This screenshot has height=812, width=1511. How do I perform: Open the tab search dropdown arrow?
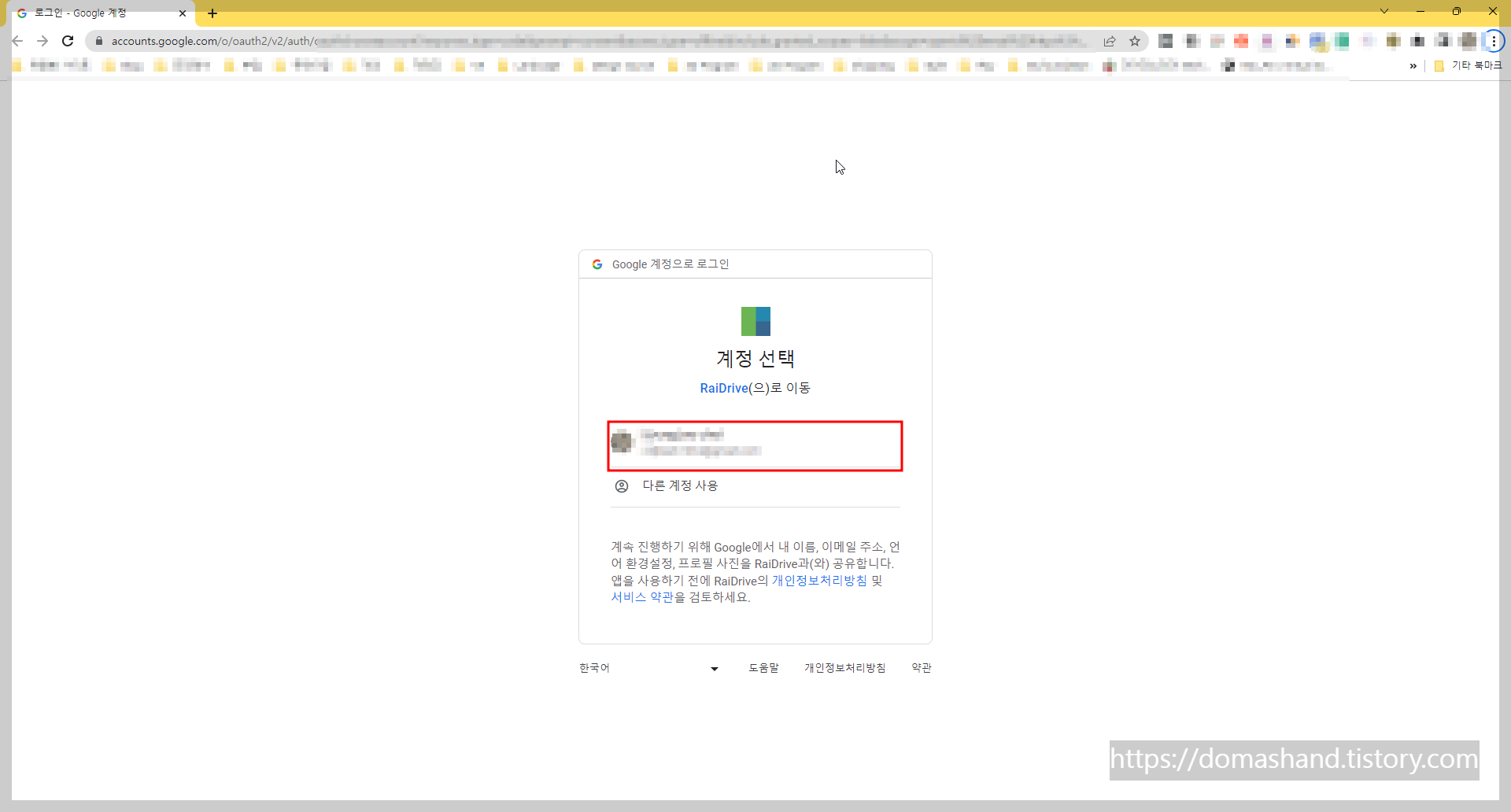point(1384,12)
